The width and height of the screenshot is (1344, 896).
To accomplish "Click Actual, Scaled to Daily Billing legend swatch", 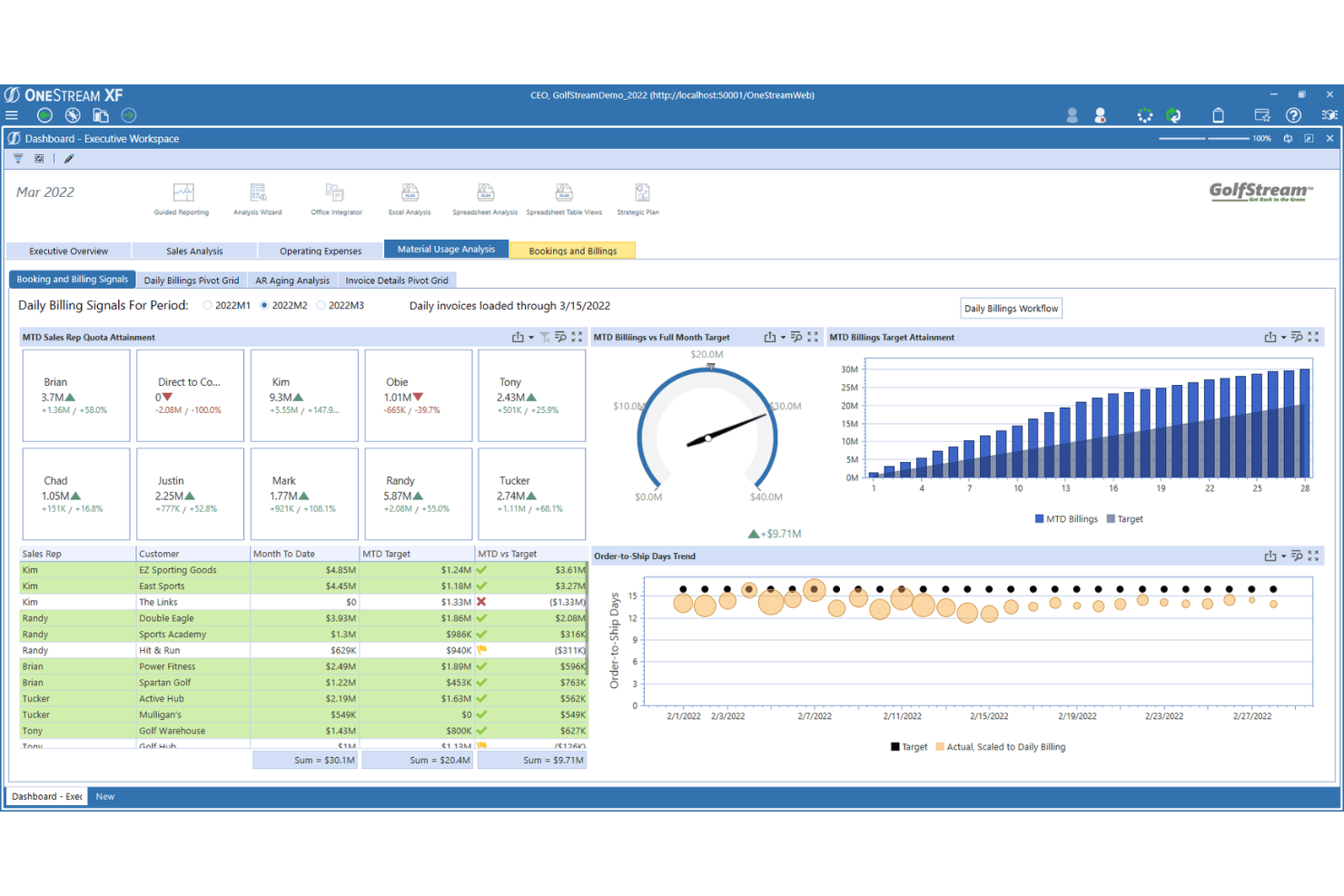I will tap(940, 747).
